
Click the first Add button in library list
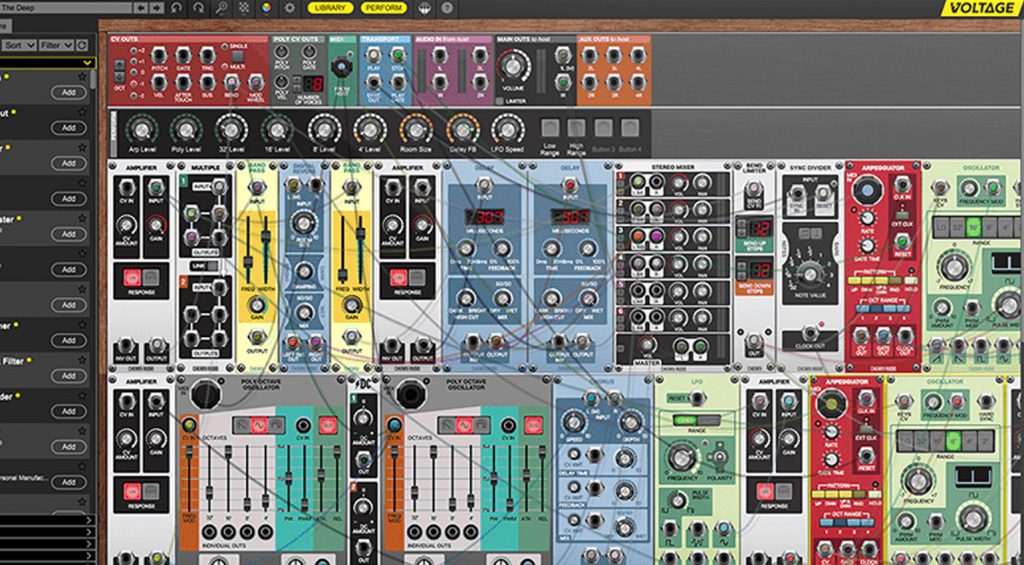coord(68,92)
